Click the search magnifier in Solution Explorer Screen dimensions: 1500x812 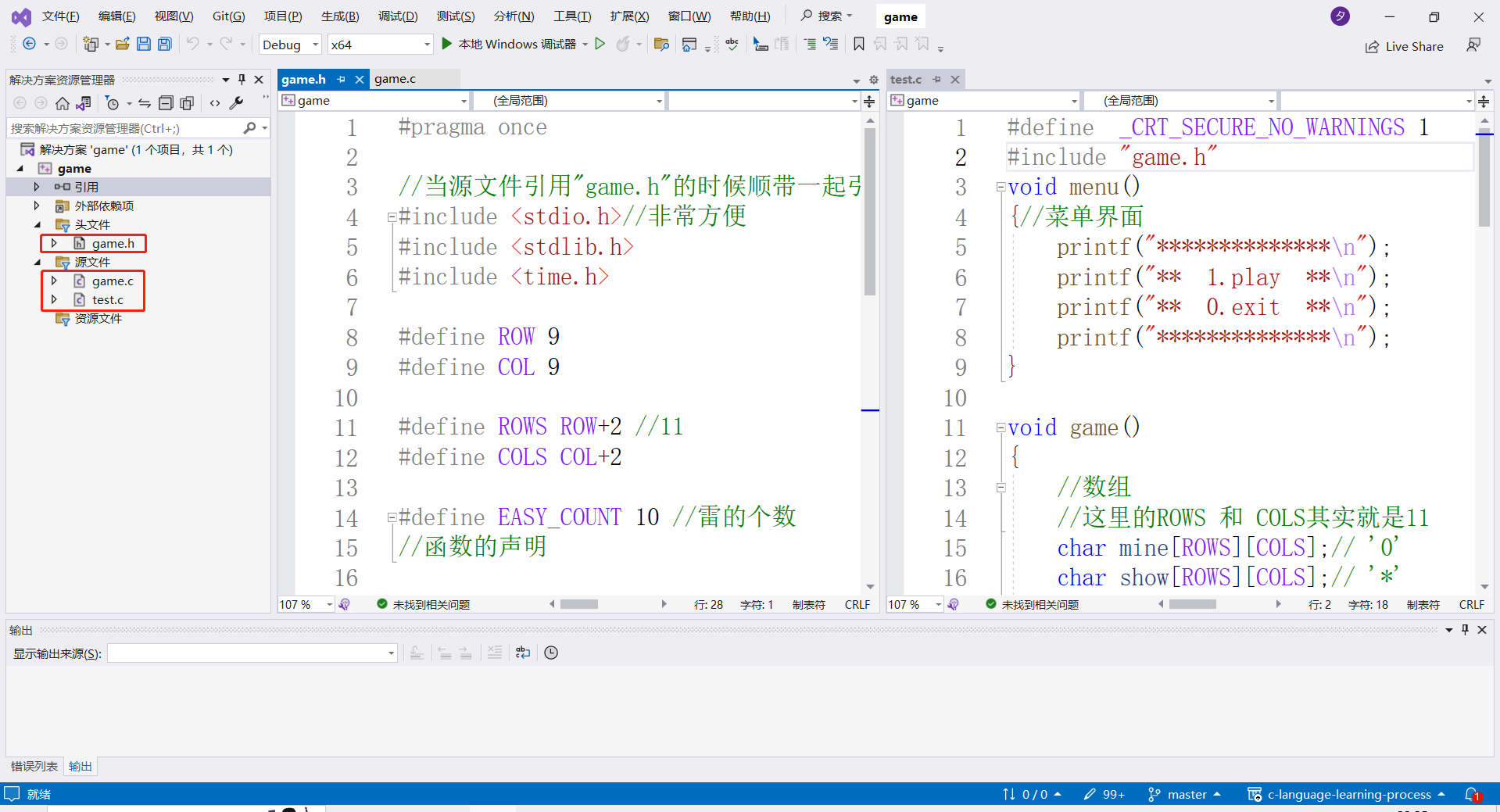249,127
